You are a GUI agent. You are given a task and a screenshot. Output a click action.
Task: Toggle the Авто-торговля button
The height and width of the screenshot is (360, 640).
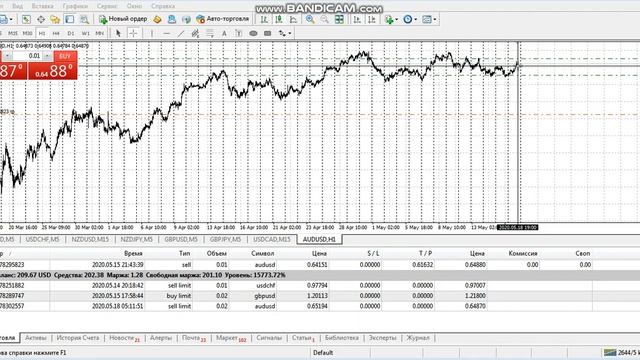tap(222, 19)
